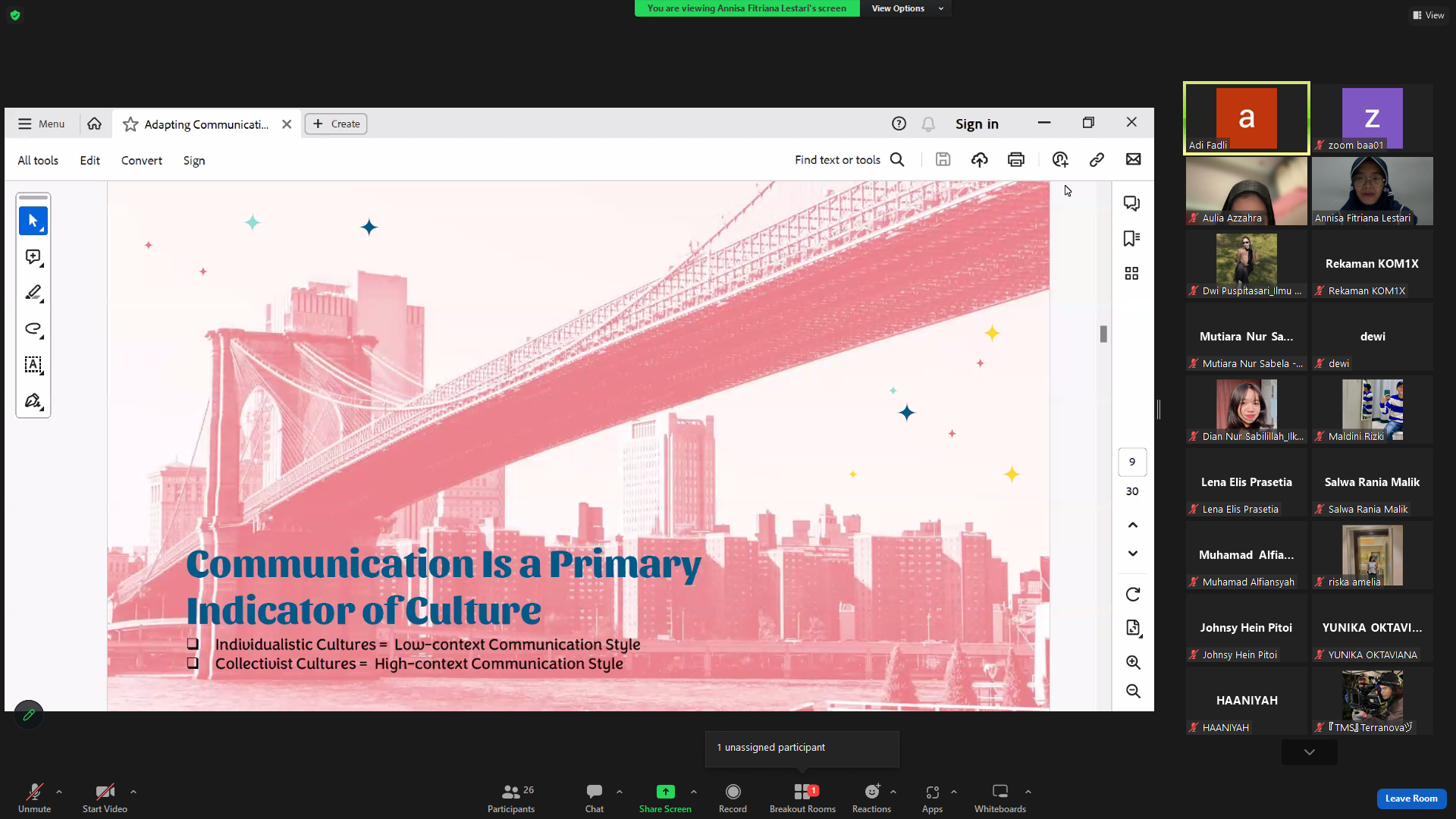Image resolution: width=1456 pixels, height=819 pixels.
Task: Toggle the Record button
Action: (733, 798)
